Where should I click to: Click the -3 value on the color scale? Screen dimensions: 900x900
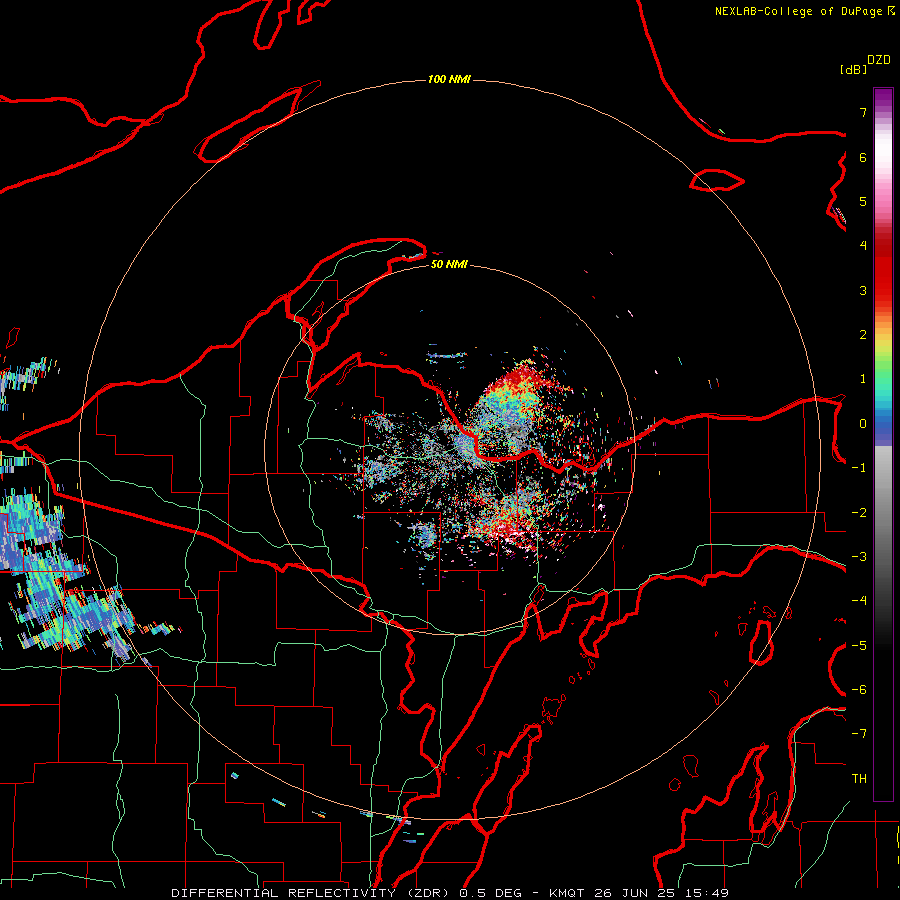point(859,557)
